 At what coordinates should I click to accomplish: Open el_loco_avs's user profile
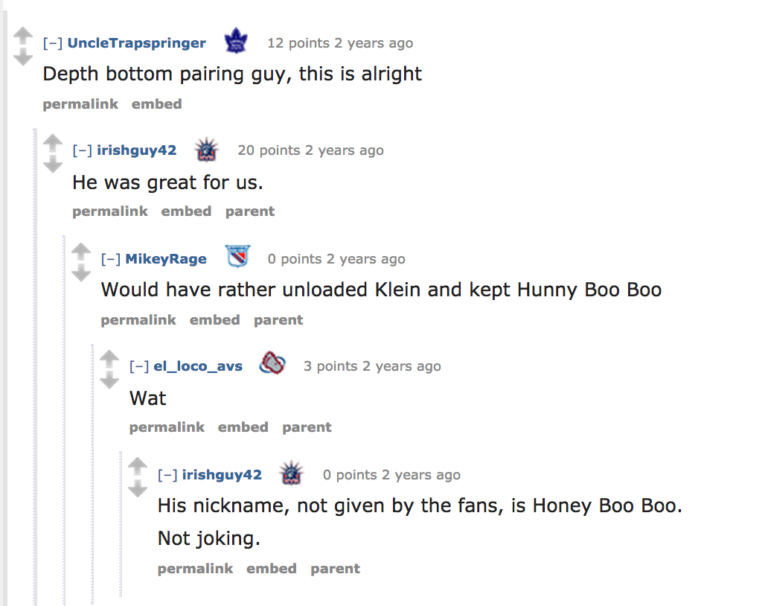tap(198, 366)
